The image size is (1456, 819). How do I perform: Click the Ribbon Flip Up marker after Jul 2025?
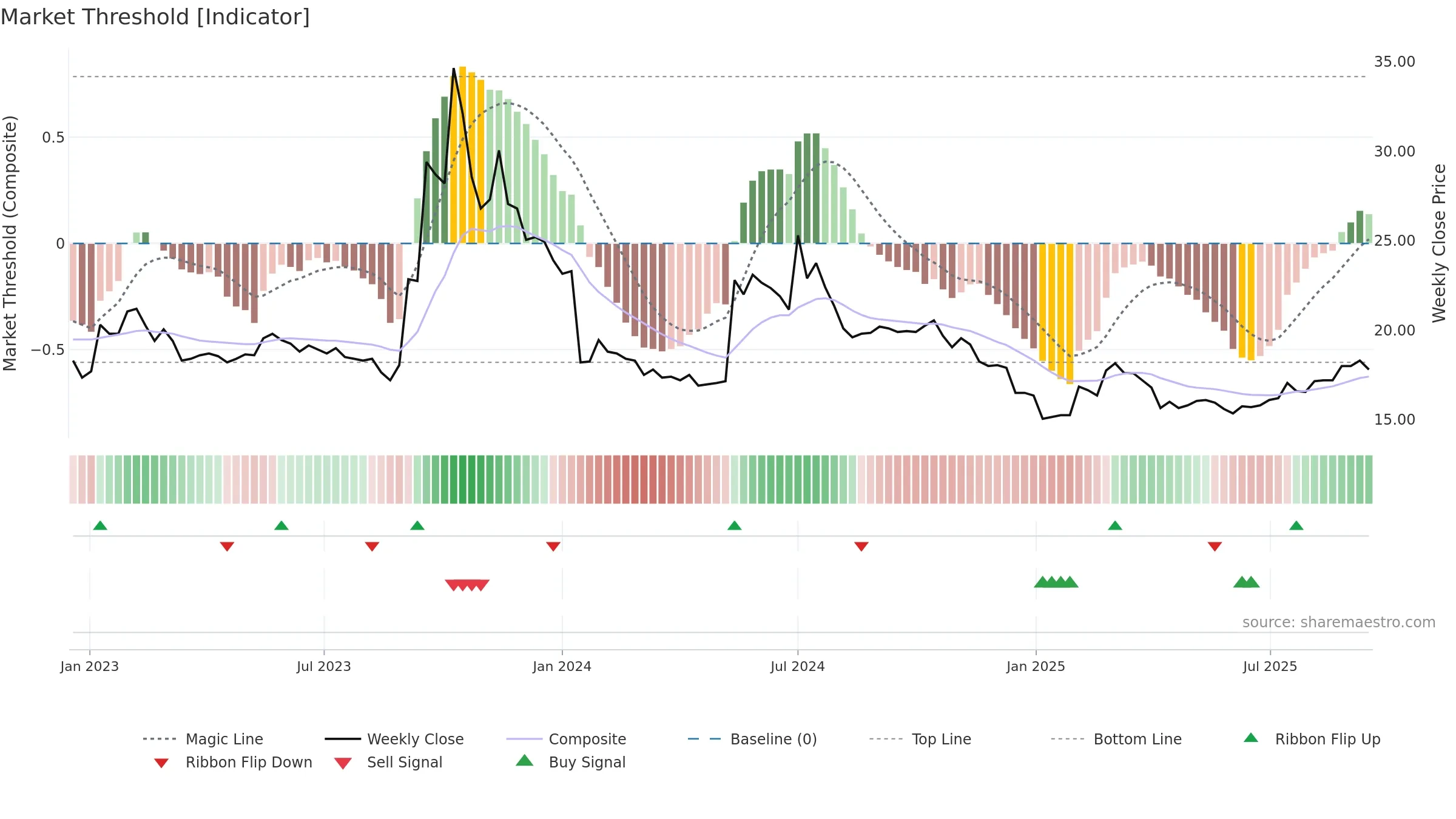1296,525
